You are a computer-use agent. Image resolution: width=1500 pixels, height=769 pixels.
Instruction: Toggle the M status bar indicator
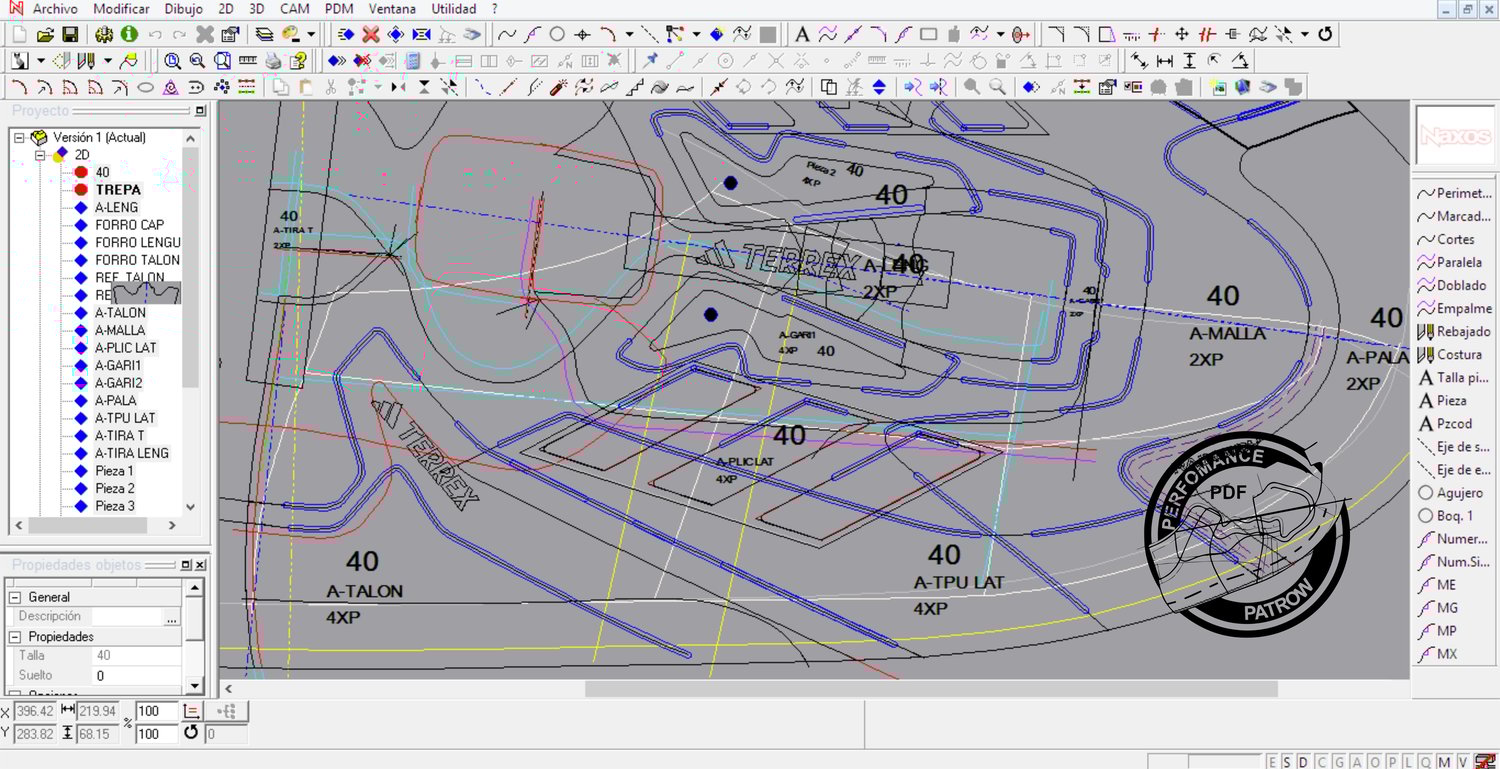(1445, 762)
